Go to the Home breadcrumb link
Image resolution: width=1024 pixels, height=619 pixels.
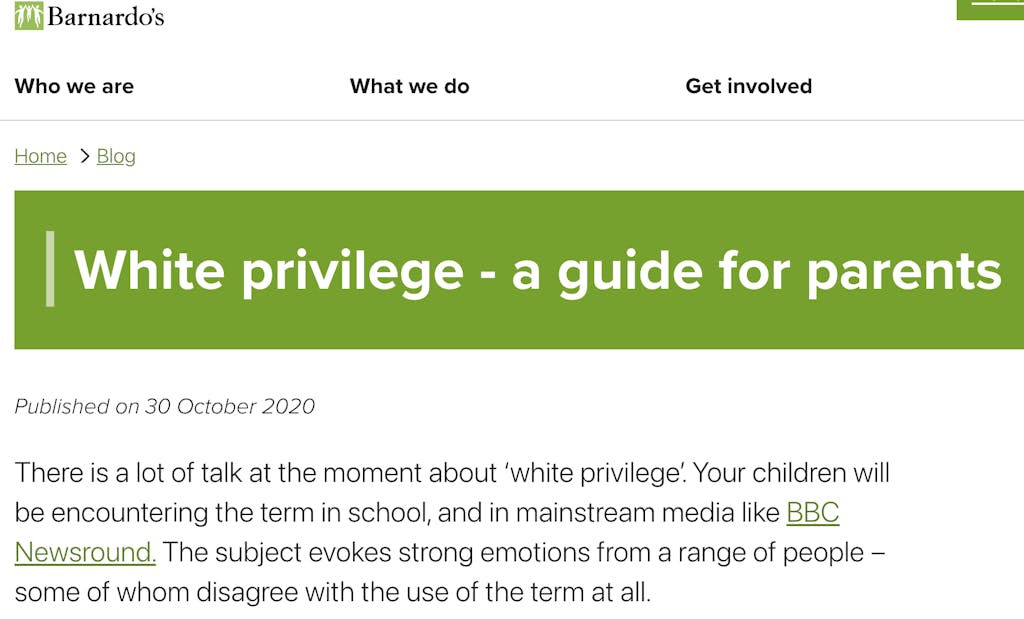(x=41, y=156)
